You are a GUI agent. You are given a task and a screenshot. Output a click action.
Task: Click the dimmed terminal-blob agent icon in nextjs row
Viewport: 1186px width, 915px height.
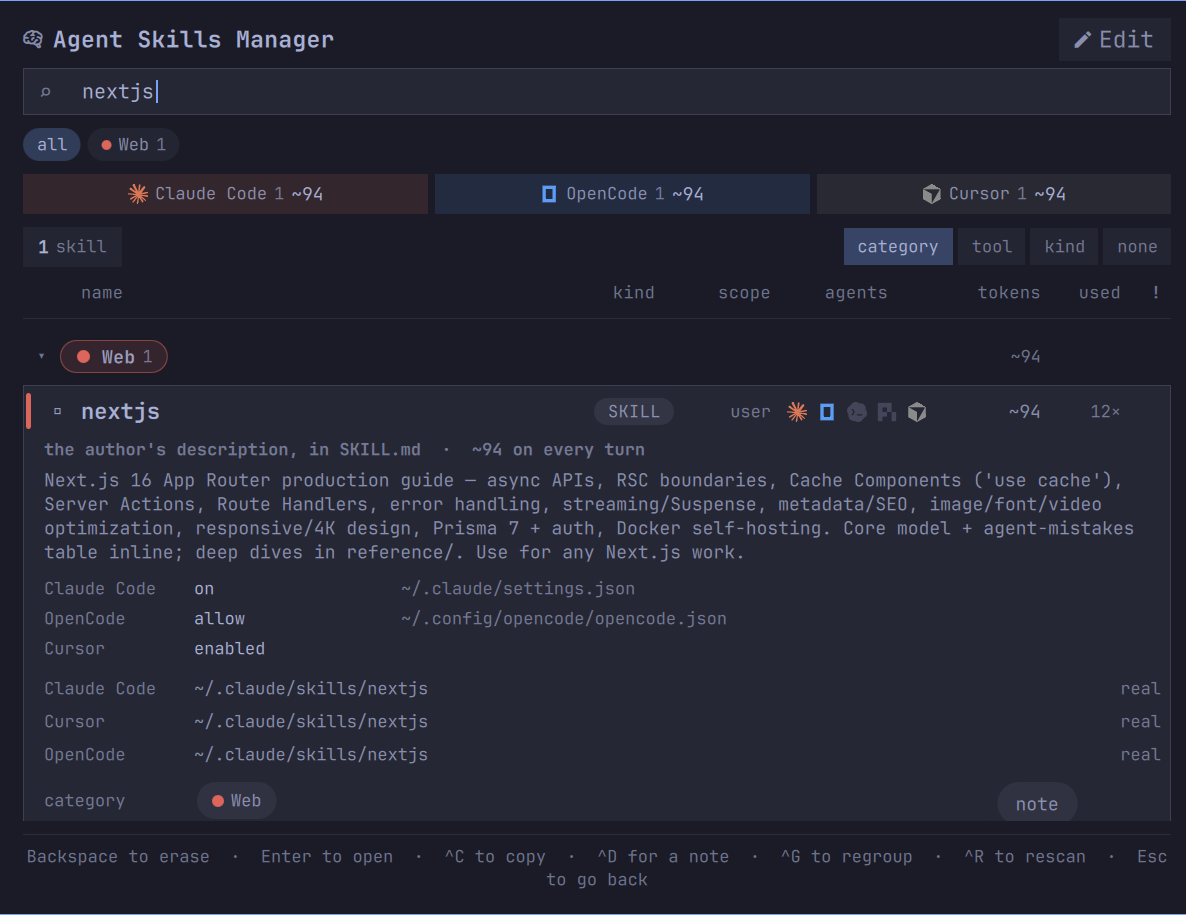pyautogui.click(x=856, y=412)
